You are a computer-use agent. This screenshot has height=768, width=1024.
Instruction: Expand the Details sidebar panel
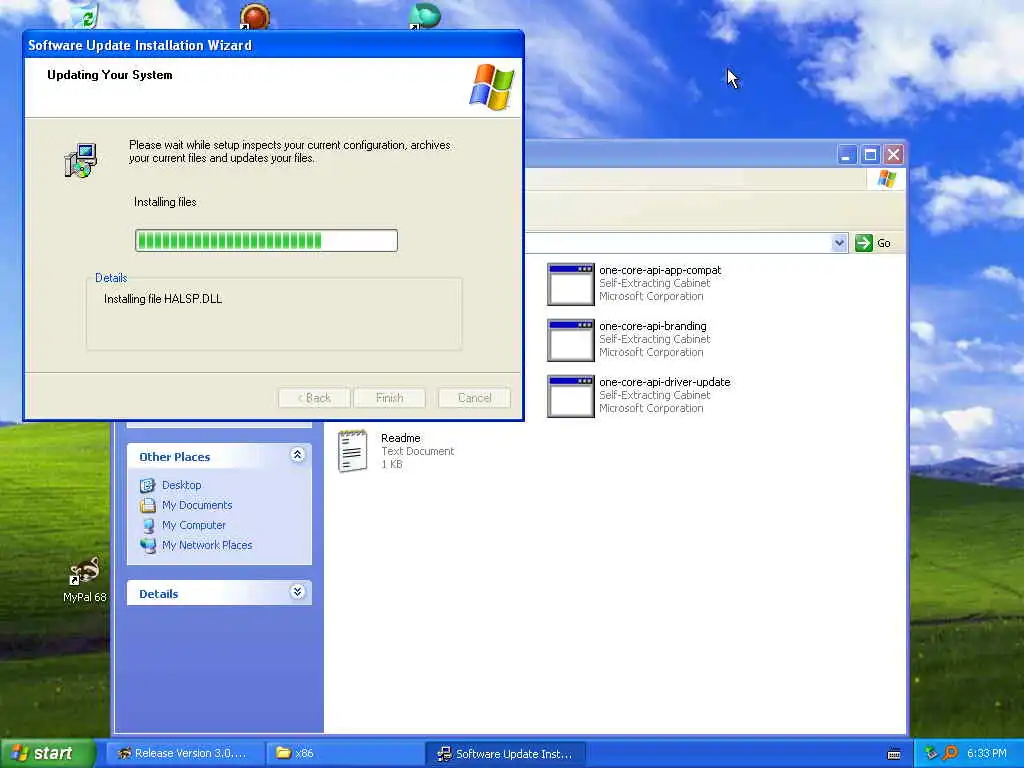[297, 592]
